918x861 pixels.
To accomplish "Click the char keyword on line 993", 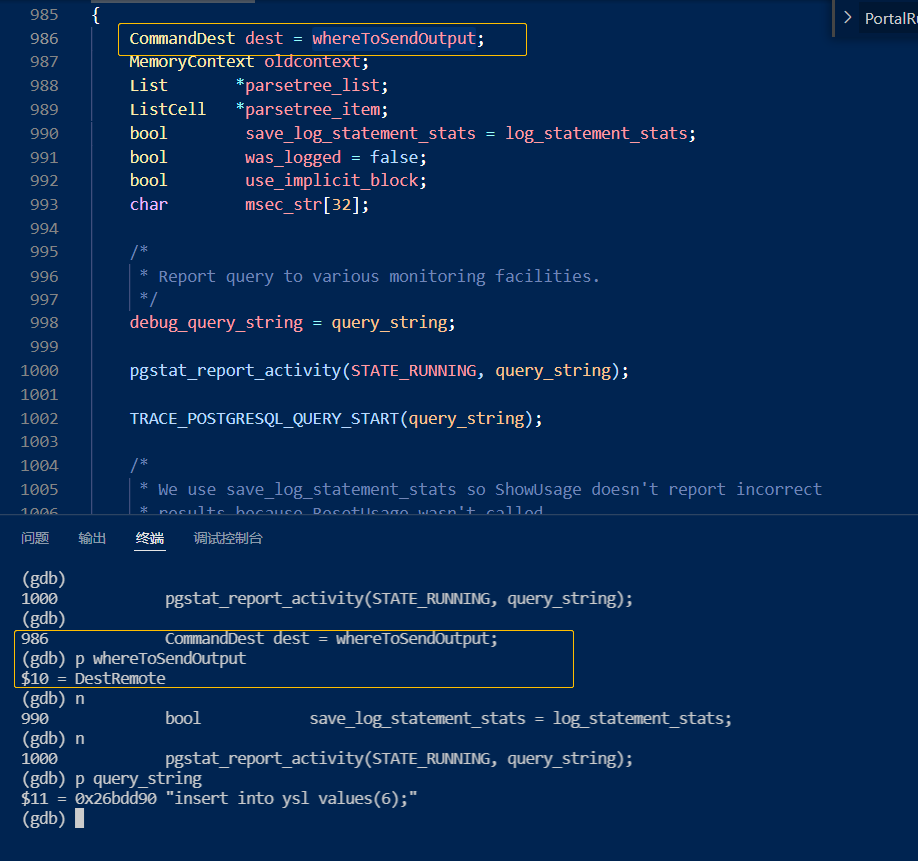I will pos(149,205).
